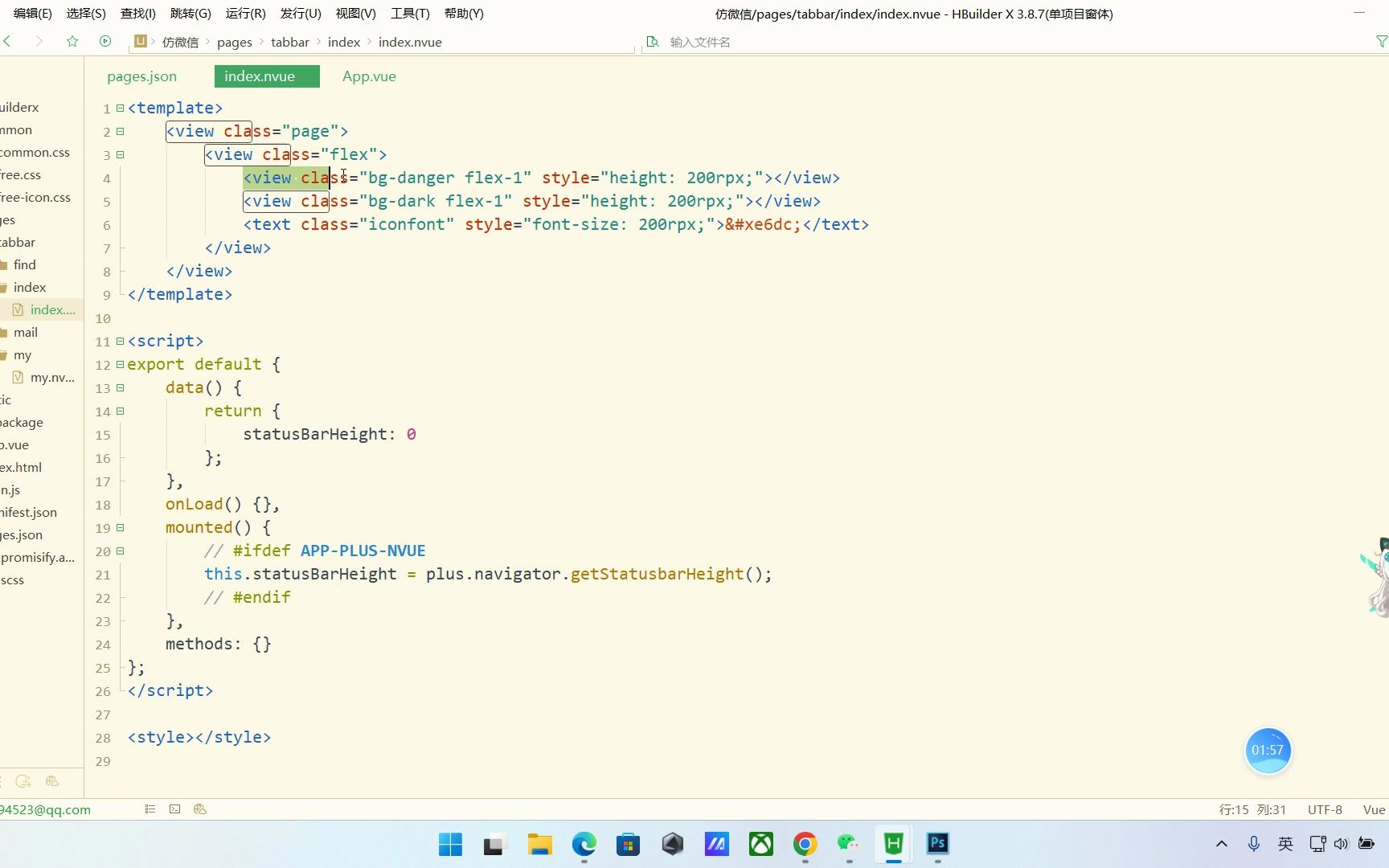Click the 01:57 timer bubble
Viewport: 1389px width, 868px height.
pyautogui.click(x=1268, y=751)
